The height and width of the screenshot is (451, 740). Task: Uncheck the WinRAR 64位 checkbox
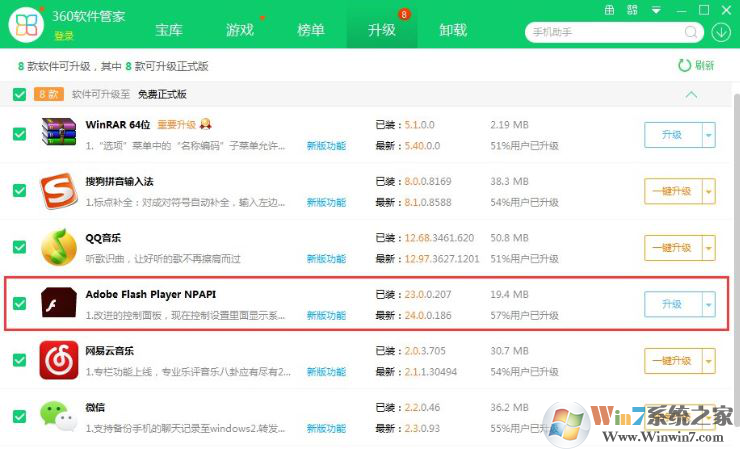19,134
